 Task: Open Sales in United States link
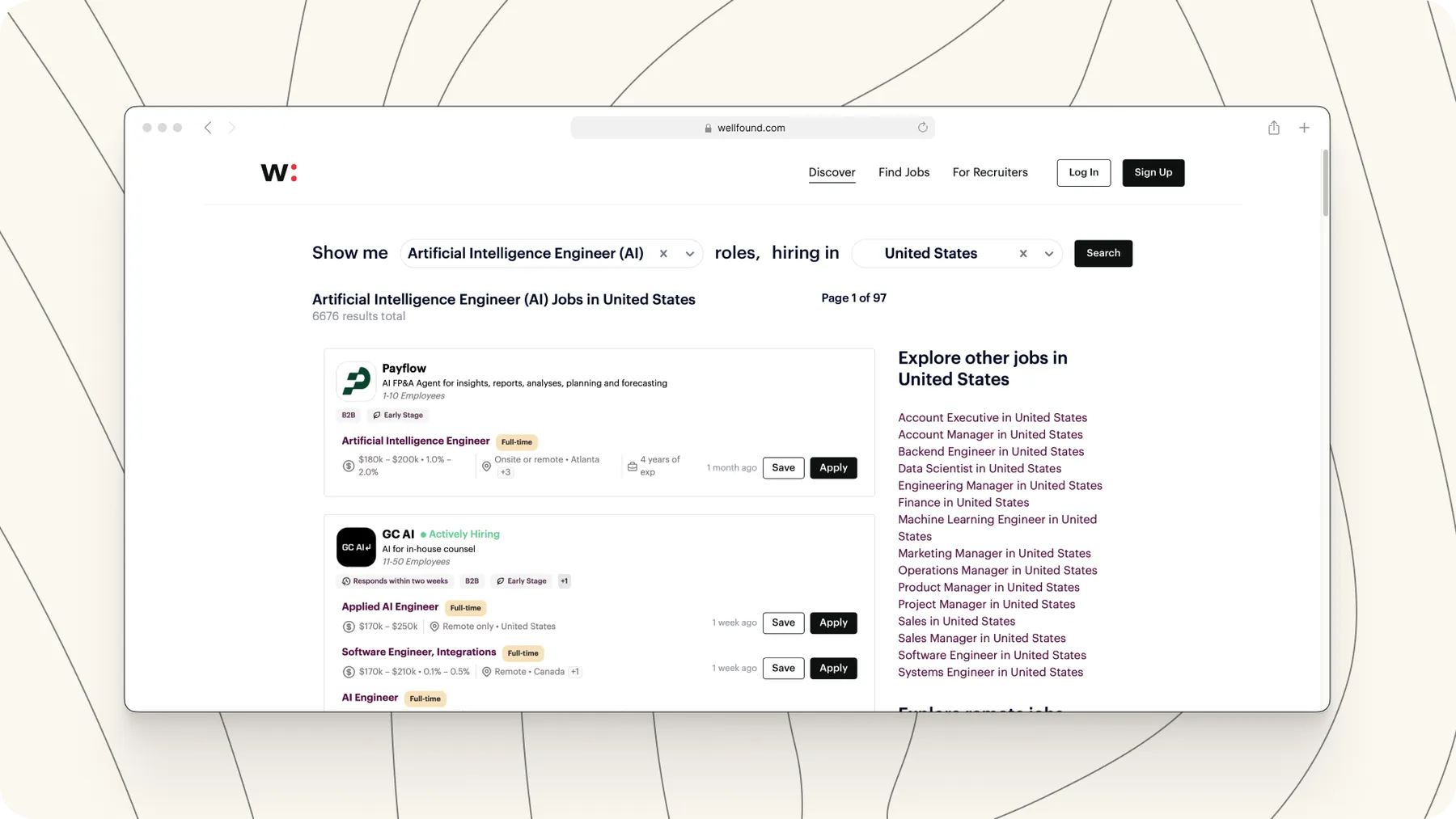pos(956,622)
